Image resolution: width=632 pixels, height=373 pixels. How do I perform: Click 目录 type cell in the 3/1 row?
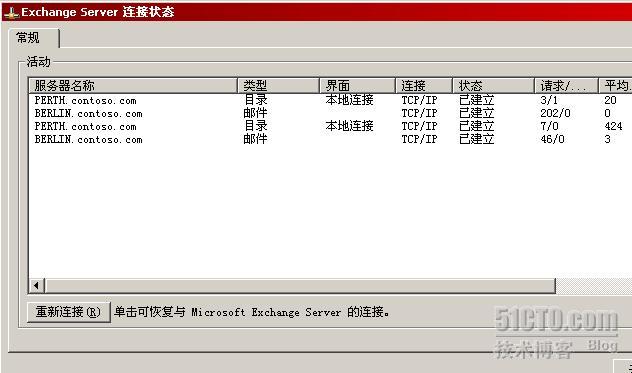pyautogui.click(x=256, y=100)
